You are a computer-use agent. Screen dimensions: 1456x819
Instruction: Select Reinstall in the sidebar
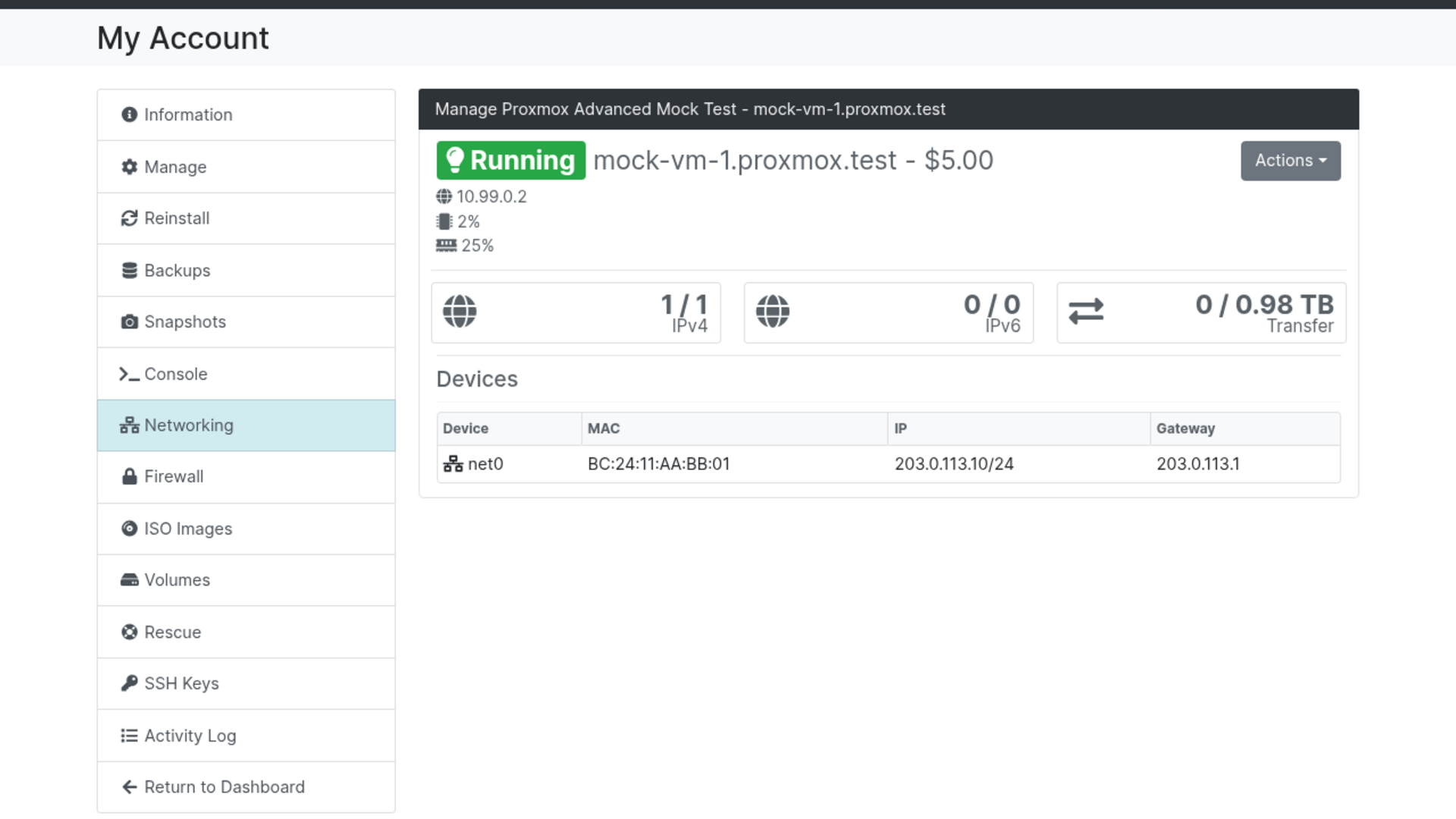pyautogui.click(x=246, y=218)
